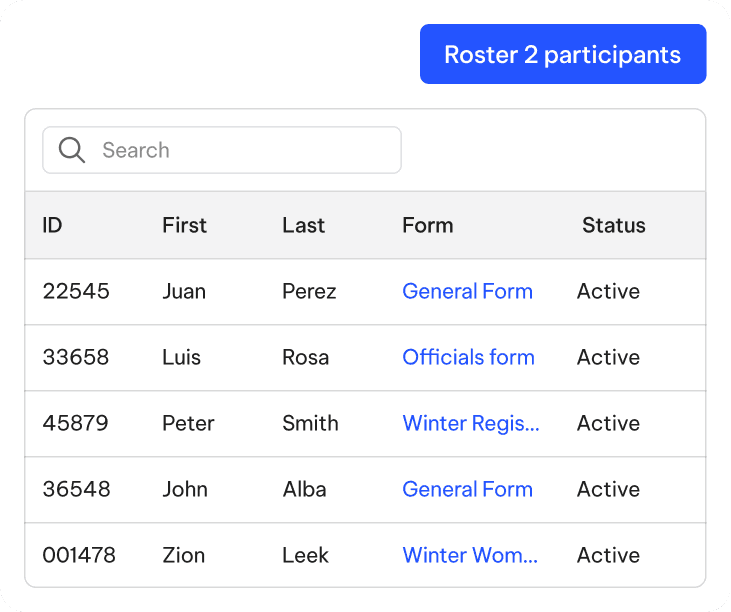This screenshot has width=731, height=612.
Task: Click the Form column header
Action: coord(428,225)
